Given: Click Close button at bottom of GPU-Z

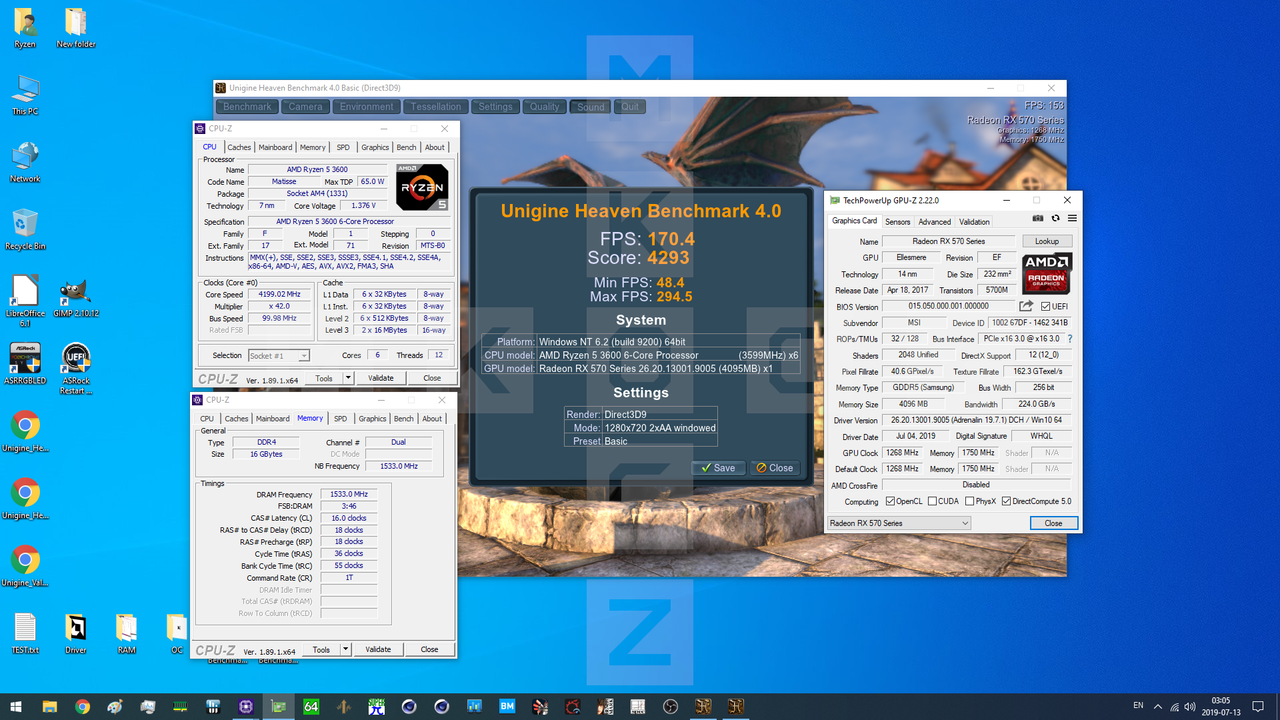Looking at the screenshot, I should tap(1053, 523).
